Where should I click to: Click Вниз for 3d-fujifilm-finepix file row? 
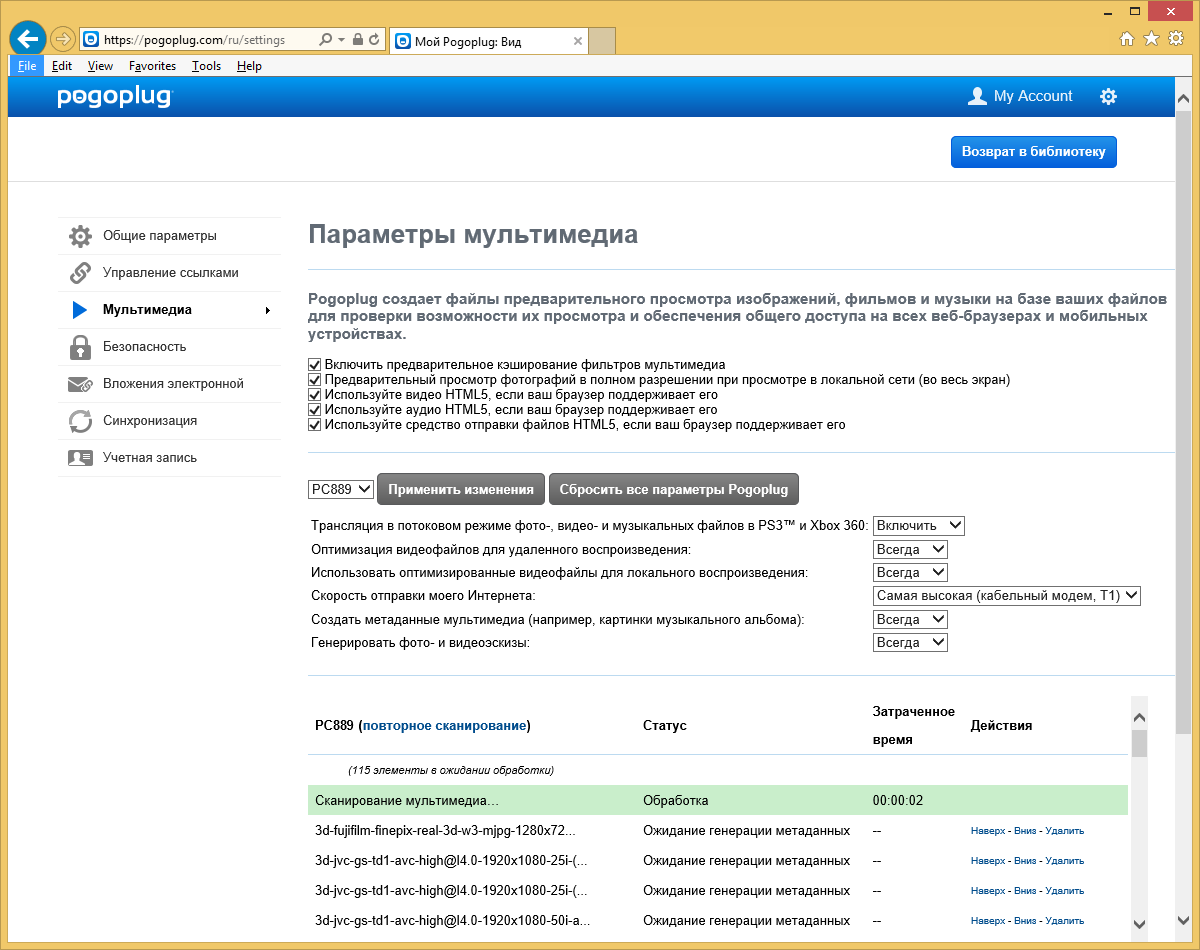point(1025,831)
